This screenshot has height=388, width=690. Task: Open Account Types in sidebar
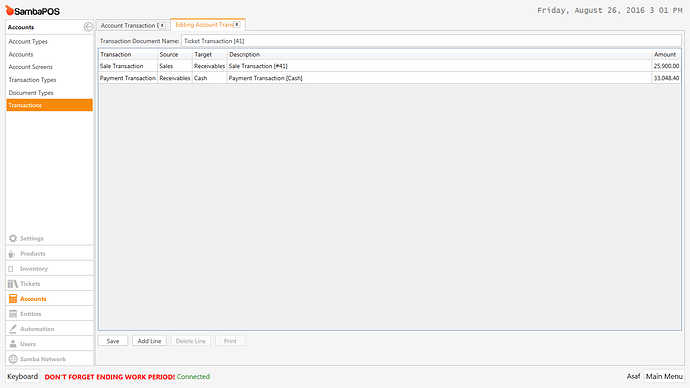(28, 41)
